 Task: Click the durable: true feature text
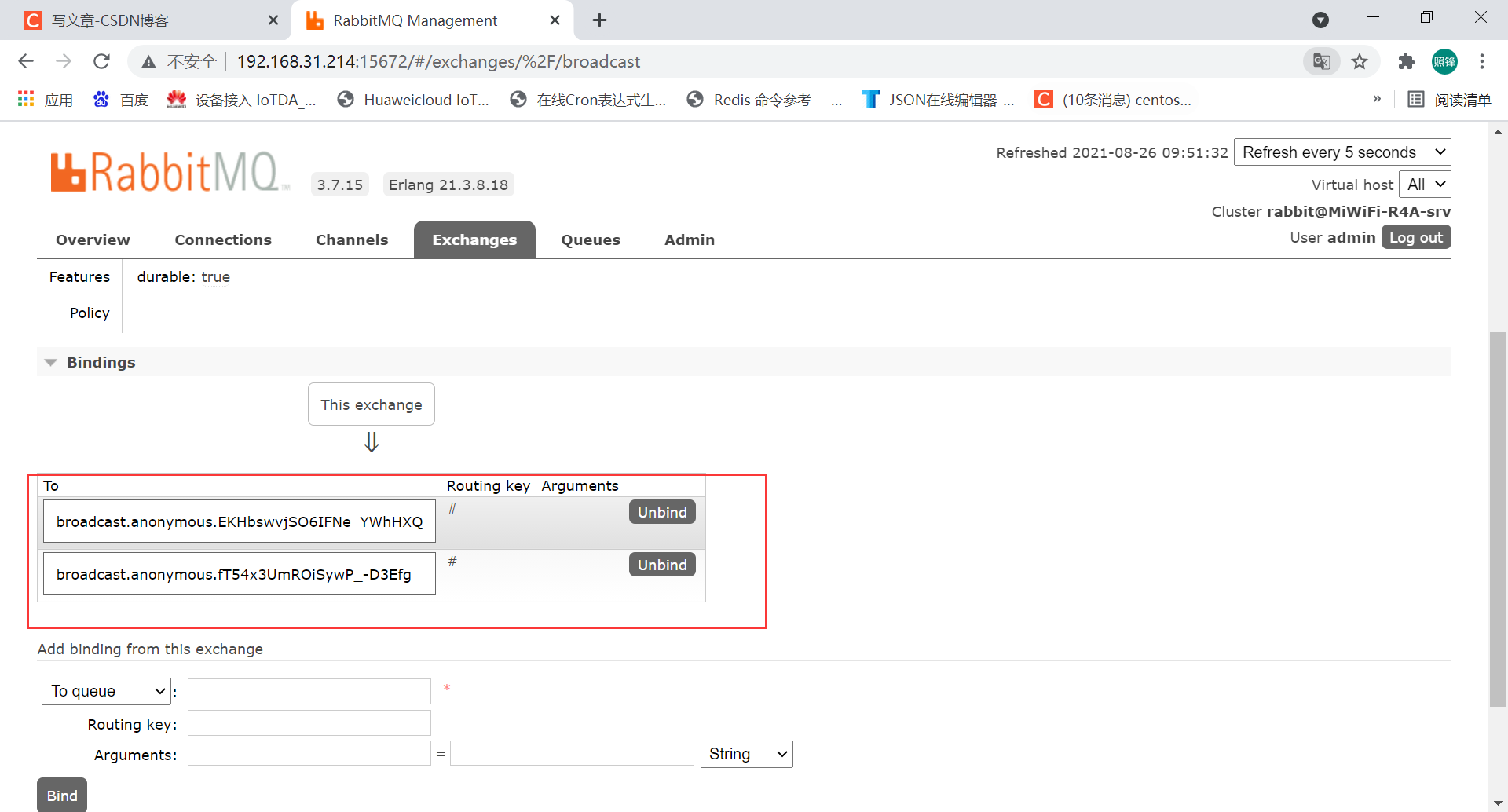184,276
